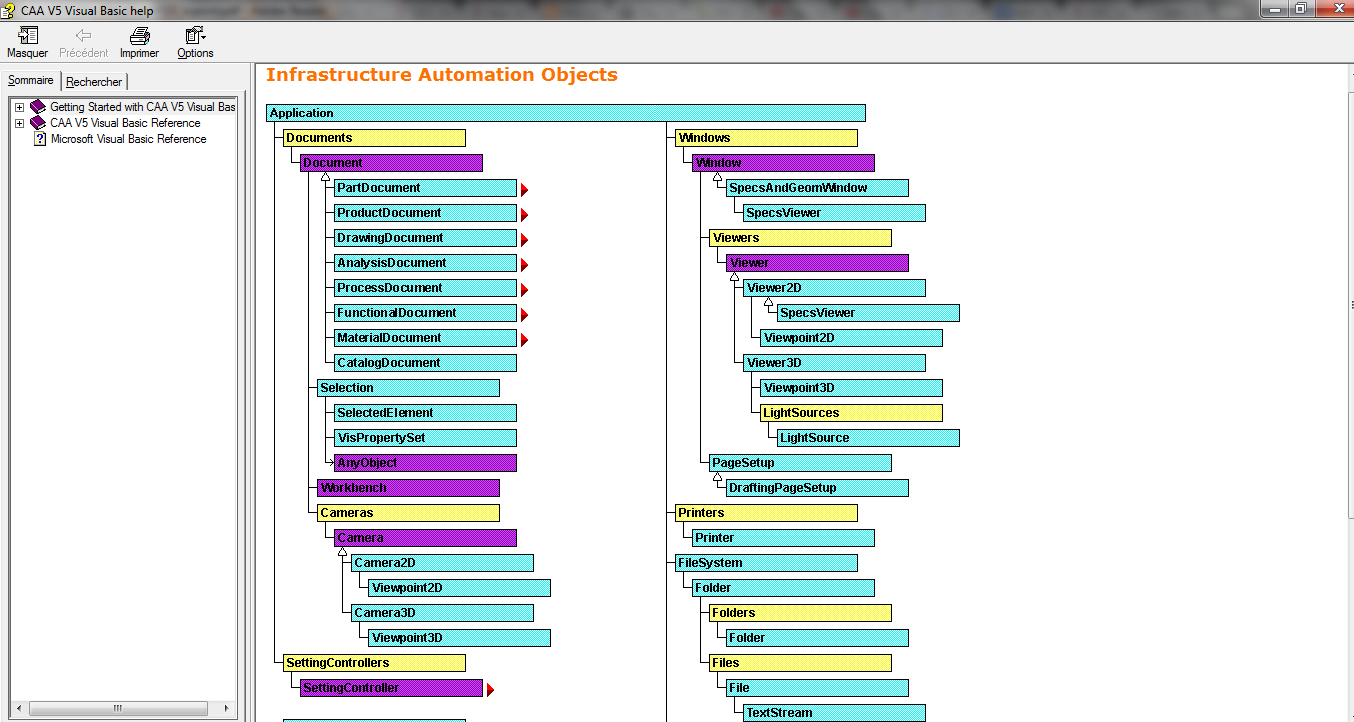Viewport: 1354px width, 722px height.
Task: Open the ProductDocument object
Action: coord(422,212)
